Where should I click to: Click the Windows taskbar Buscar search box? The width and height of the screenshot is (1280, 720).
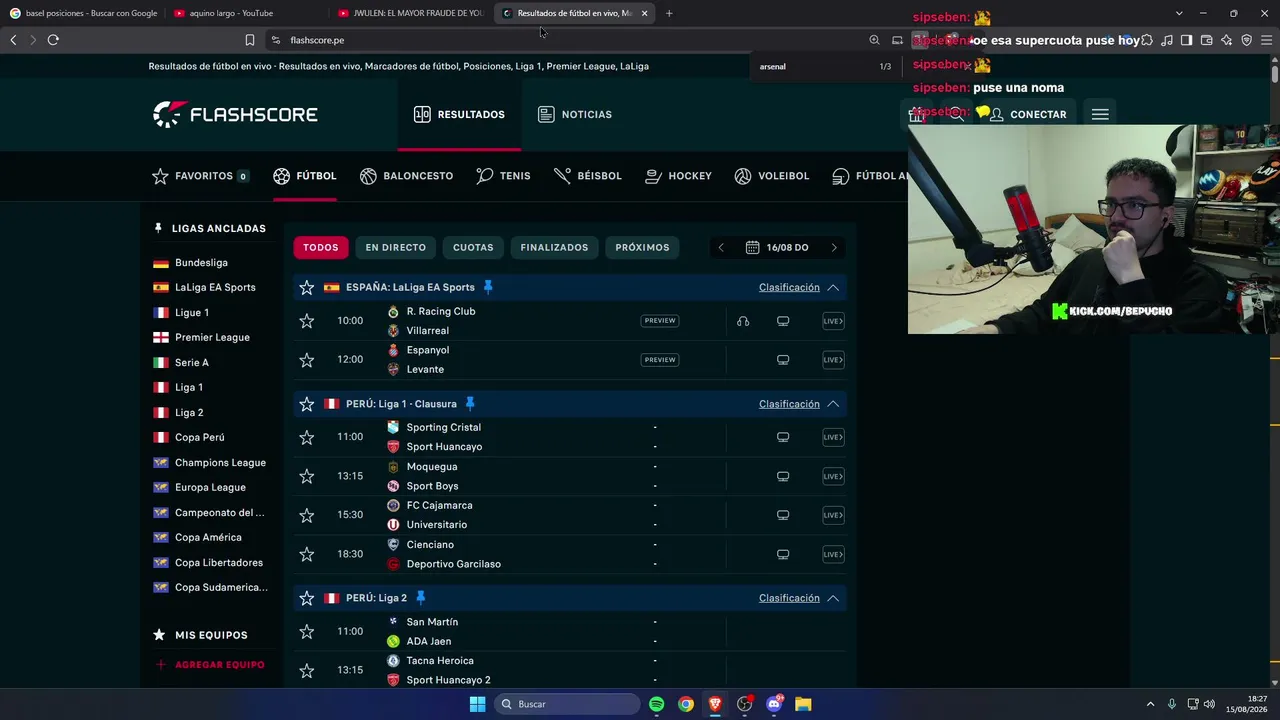[x=568, y=704]
